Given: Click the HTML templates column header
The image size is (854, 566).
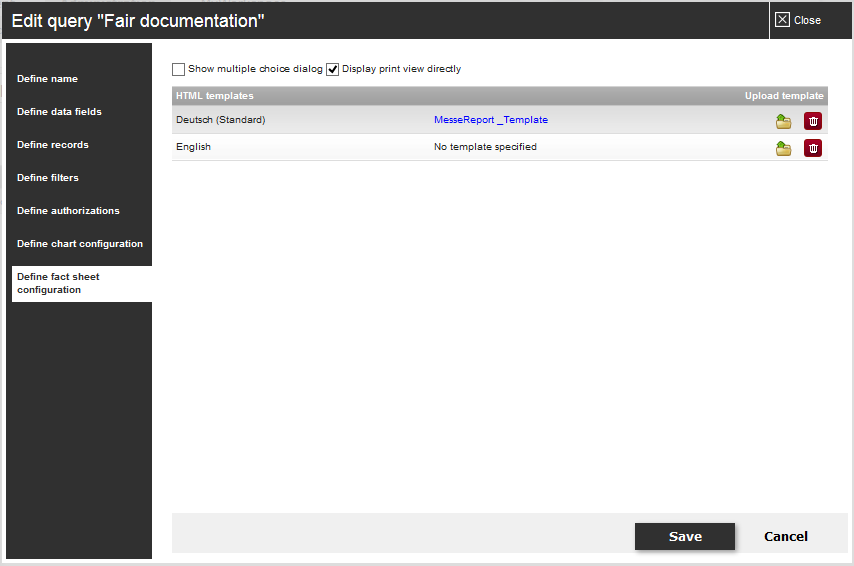Looking at the screenshot, I should click(x=215, y=96).
